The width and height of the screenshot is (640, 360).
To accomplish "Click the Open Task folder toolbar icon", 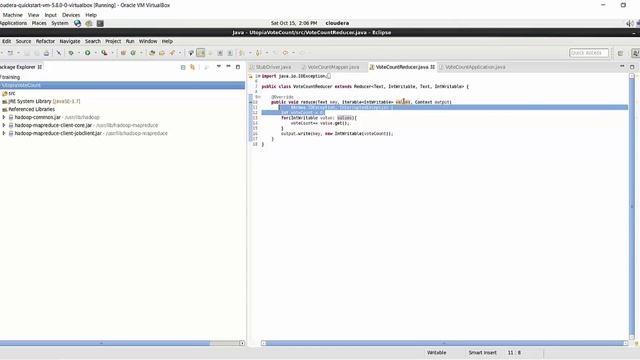I will (162, 53).
